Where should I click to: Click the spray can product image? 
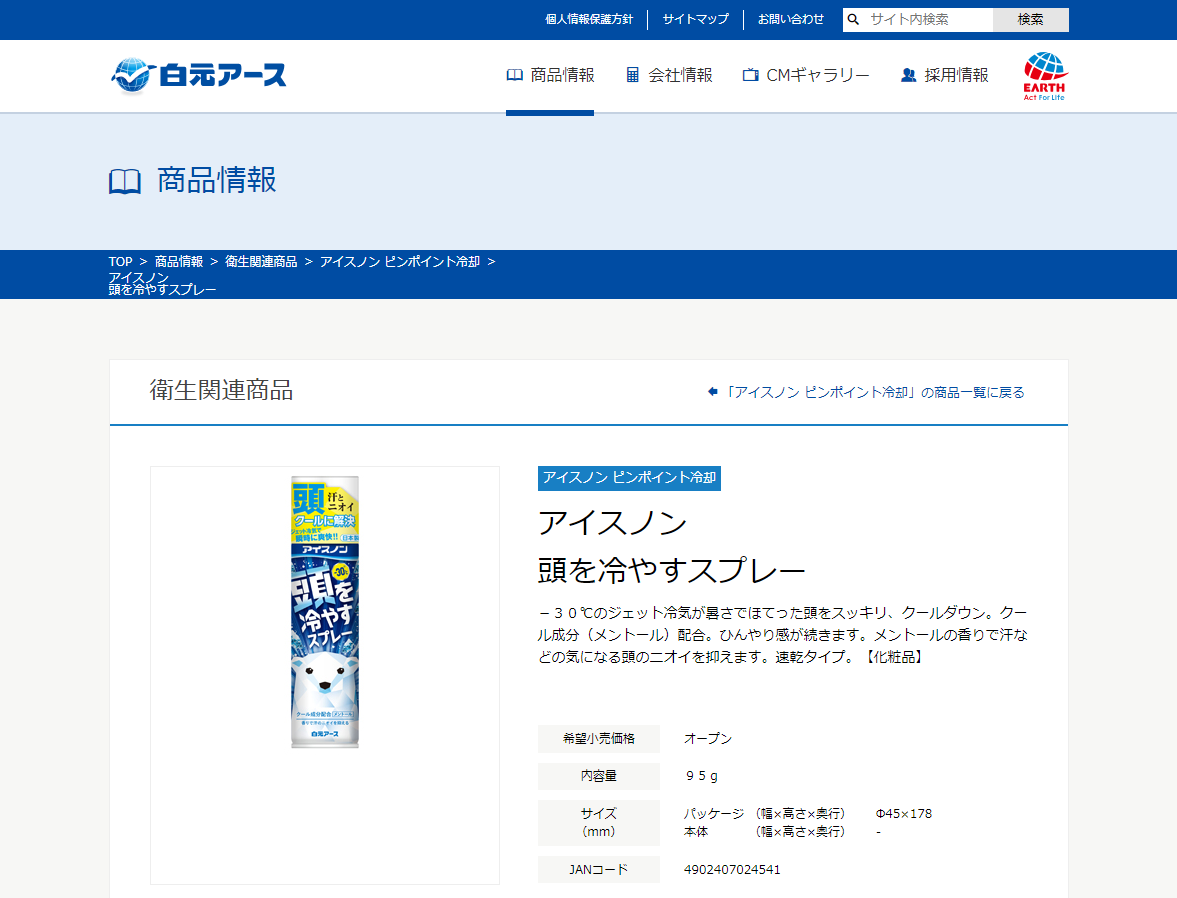coord(325,612)
